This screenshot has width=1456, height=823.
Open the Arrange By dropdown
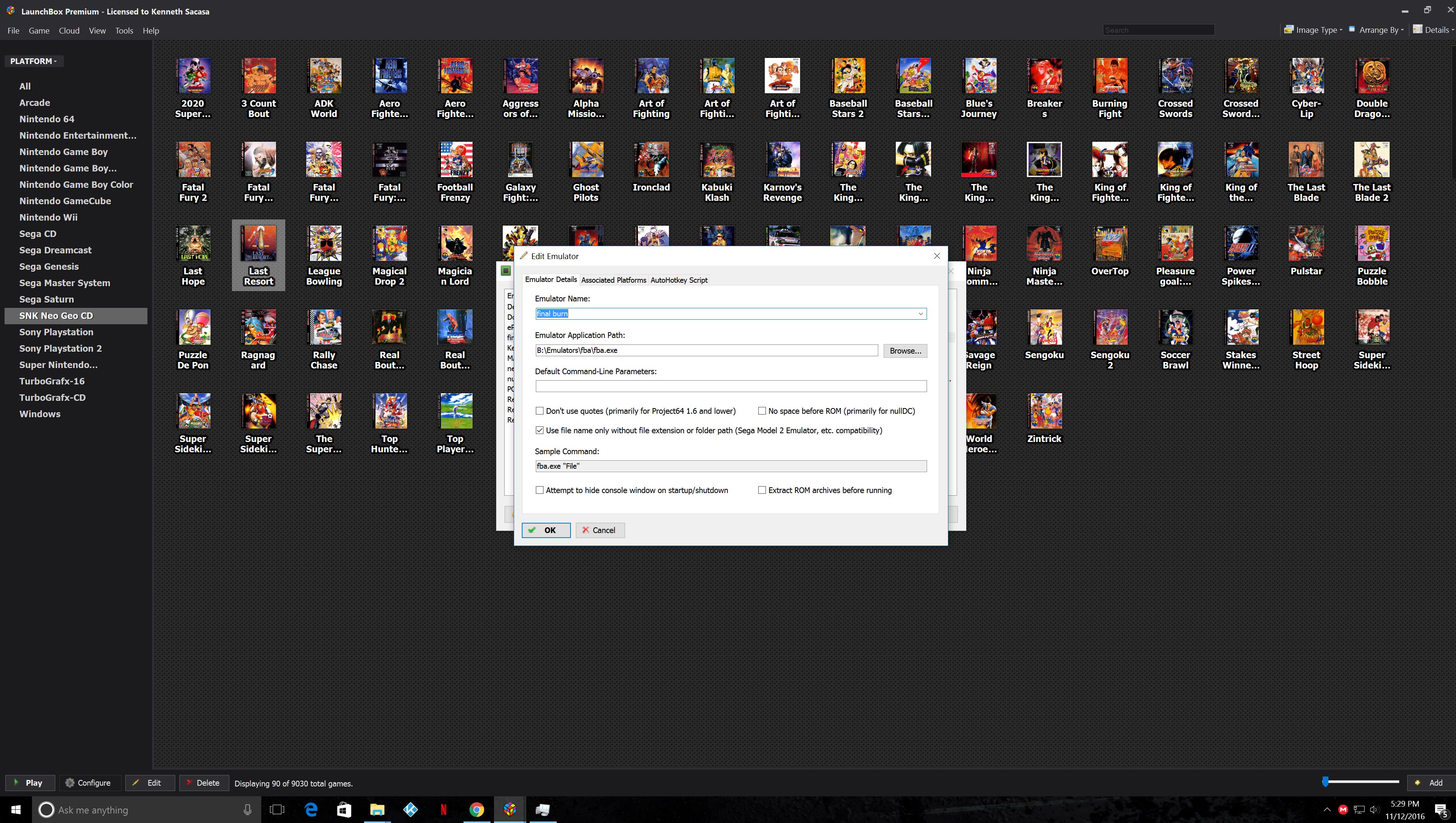1376,30
